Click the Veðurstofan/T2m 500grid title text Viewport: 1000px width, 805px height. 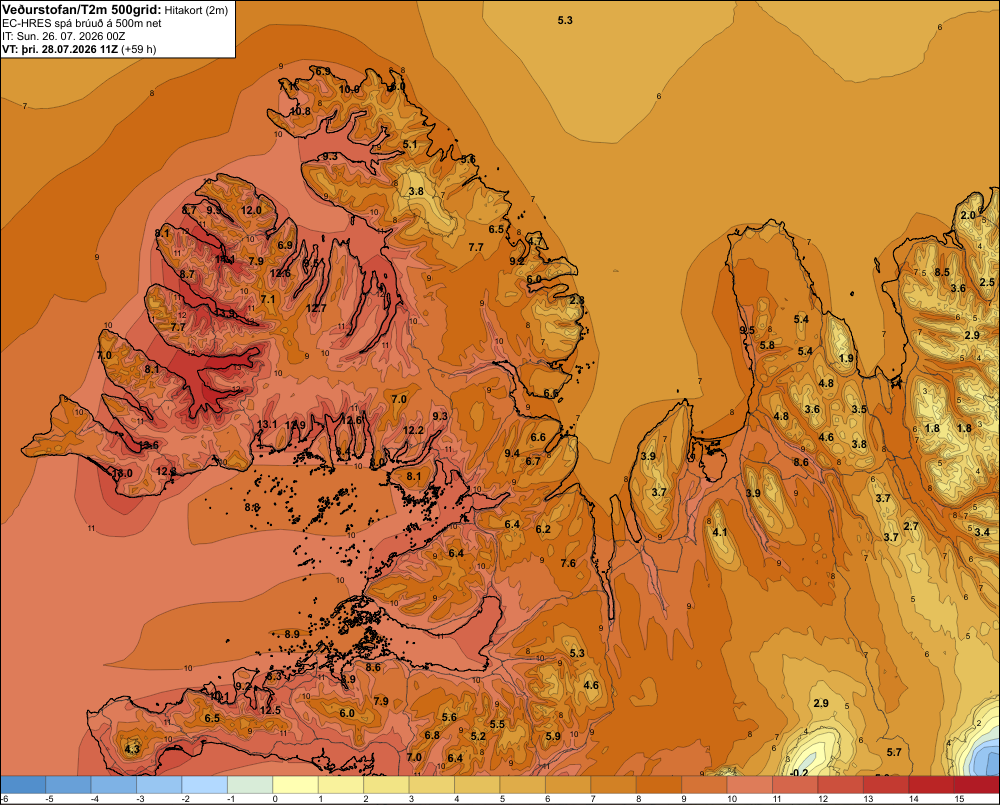[x=82, y=9]
